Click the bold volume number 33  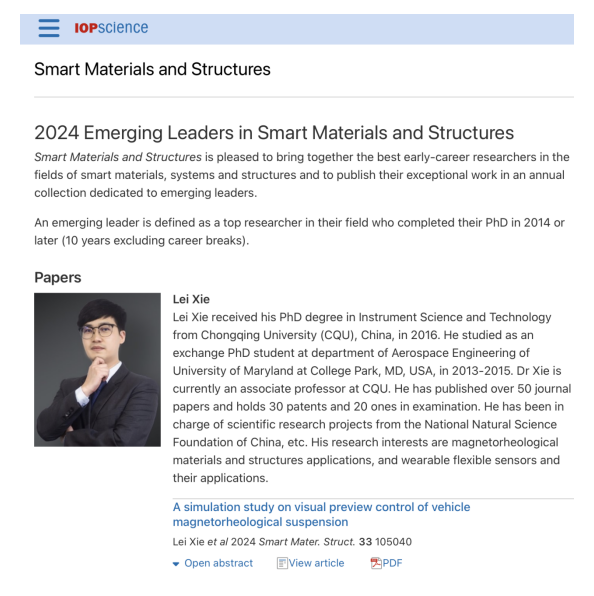click(x=365, y=542)
